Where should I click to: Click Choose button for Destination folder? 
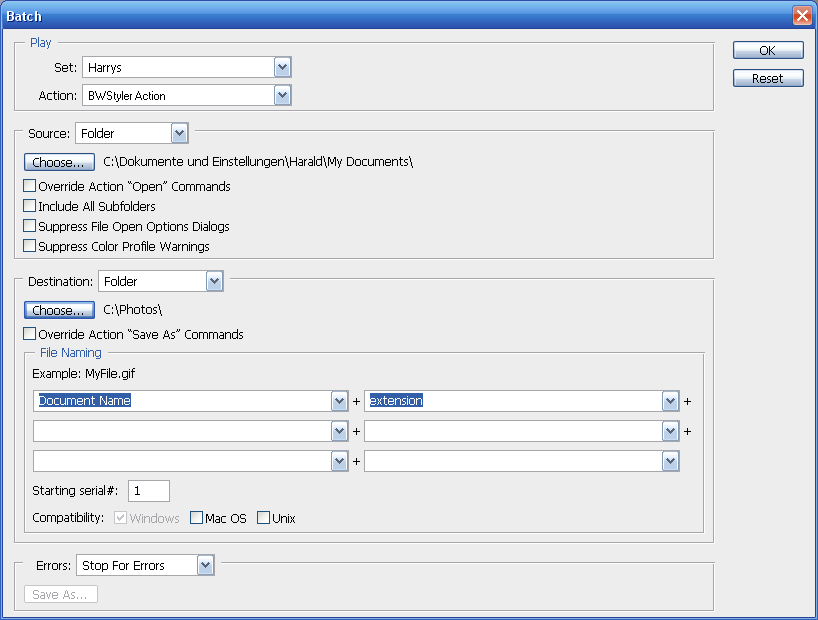tap(59, 310)
